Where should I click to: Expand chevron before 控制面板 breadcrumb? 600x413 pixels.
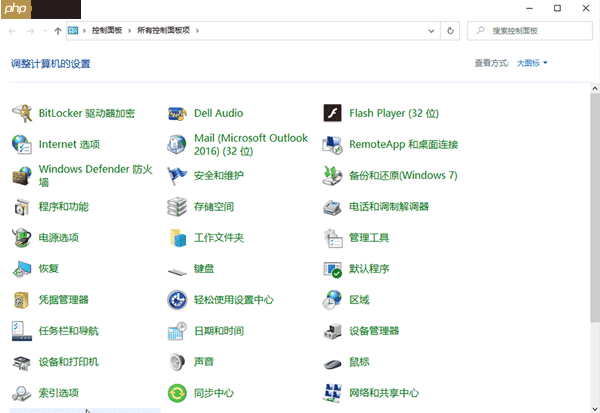(x=84, y=31)
